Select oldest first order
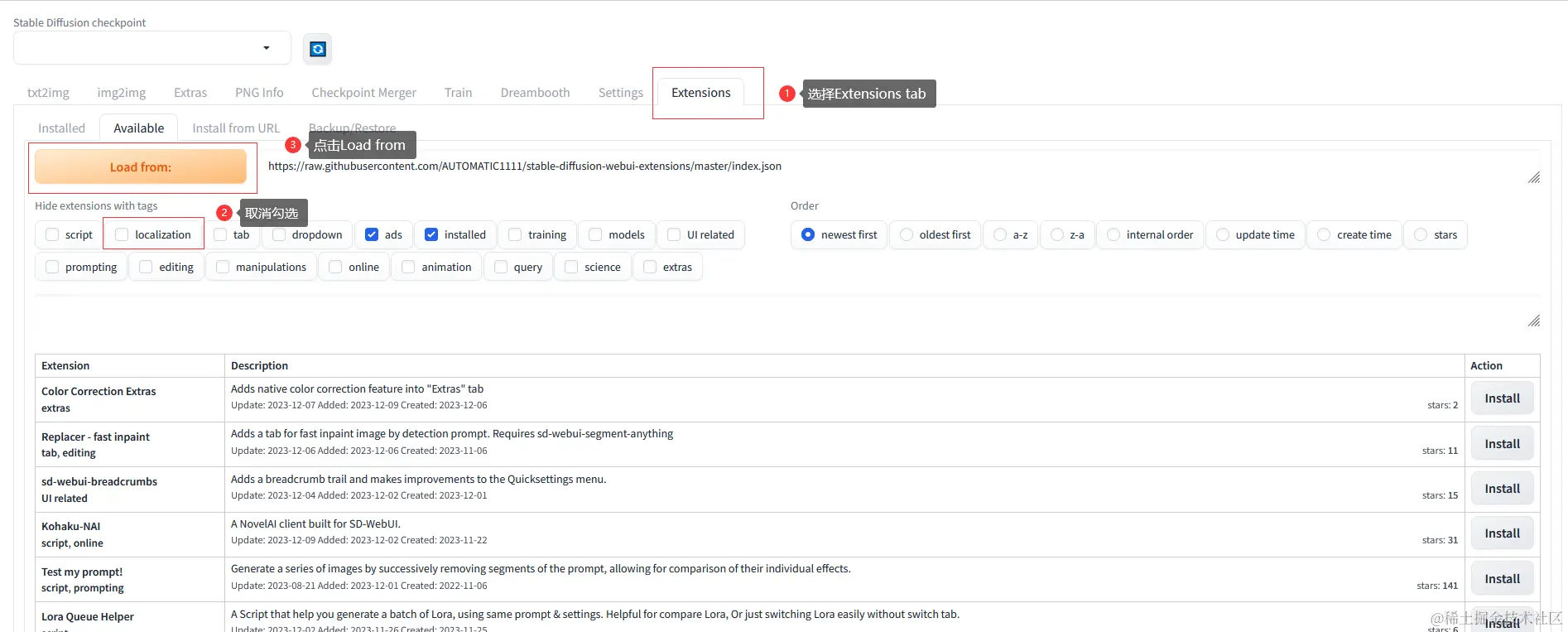Viewport: 1568px width, 632px height. coord(907,235)
